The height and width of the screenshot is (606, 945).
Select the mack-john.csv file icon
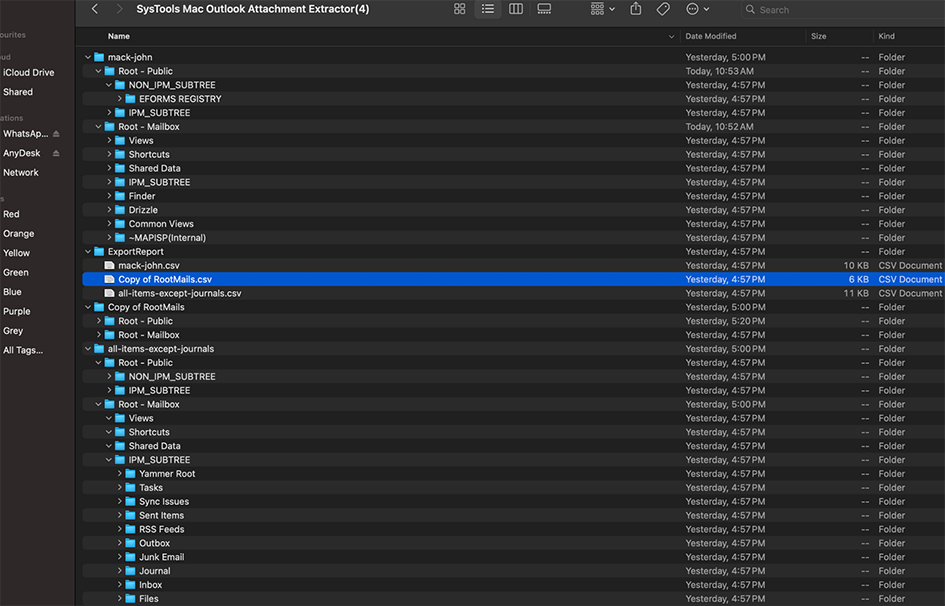click(x=109, y=266)
